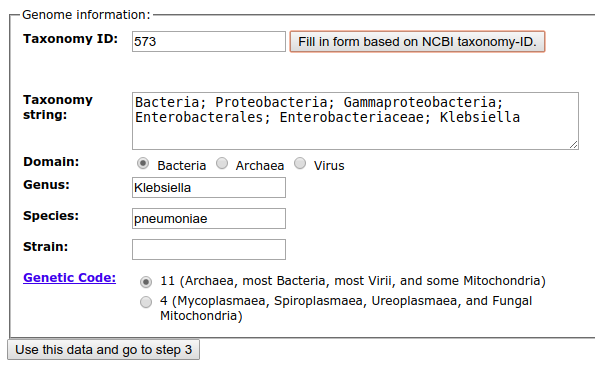
Task: Choose genetic code 4 radio option
Action: point(146,302)
